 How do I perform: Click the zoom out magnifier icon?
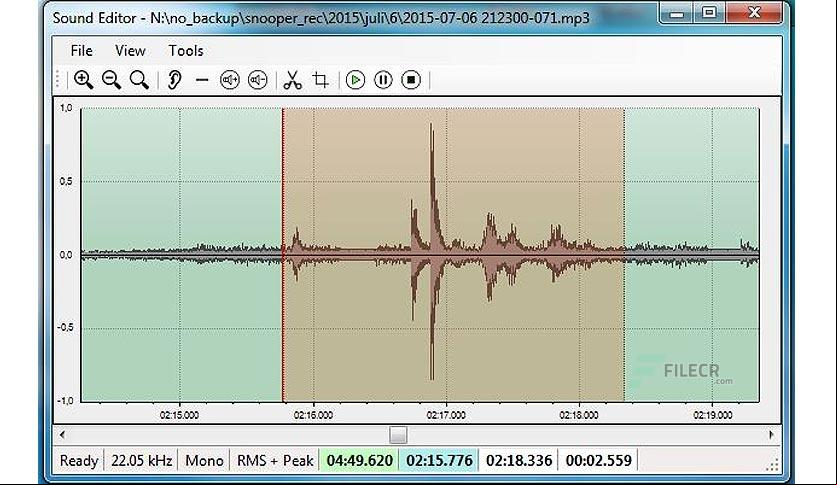pyautogui.click(x=111, y=80)
